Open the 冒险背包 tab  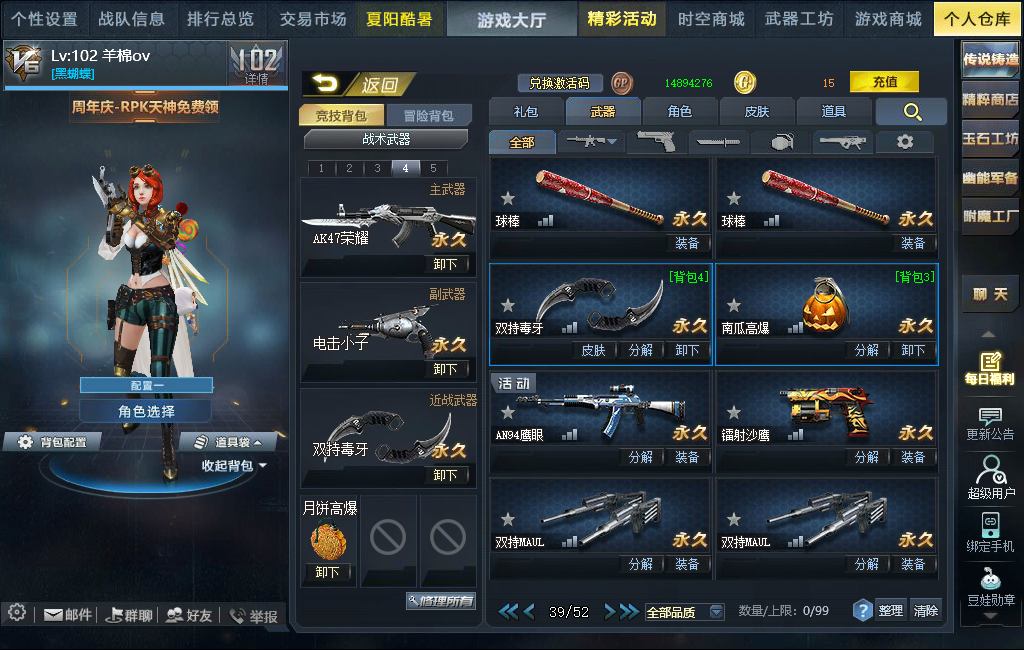428,116
